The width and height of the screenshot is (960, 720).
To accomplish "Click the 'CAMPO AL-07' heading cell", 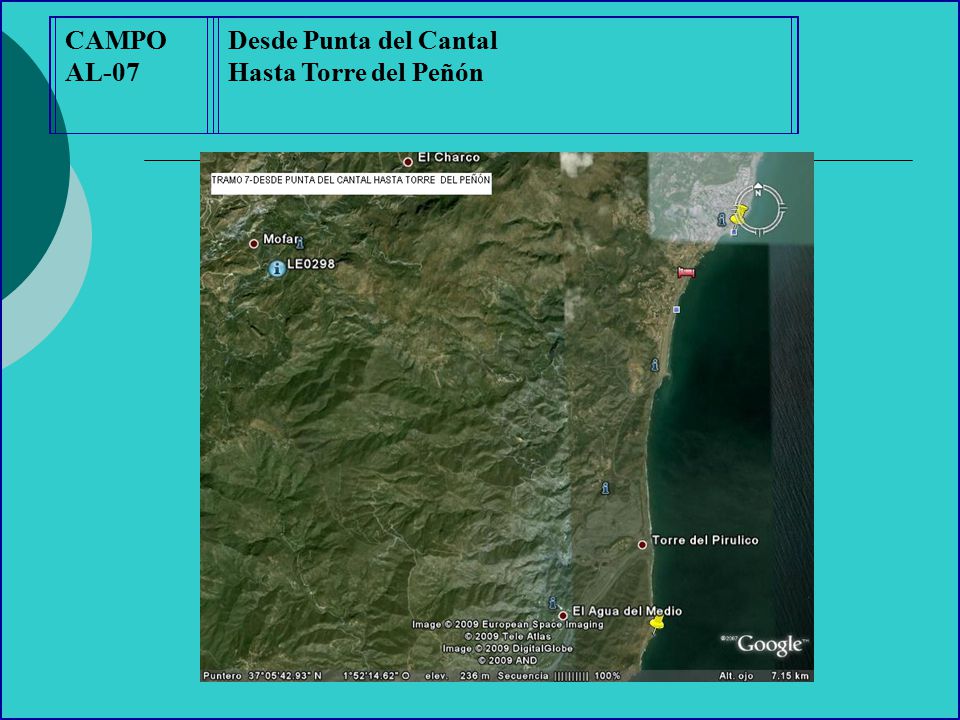I will (x=130, y=75).
